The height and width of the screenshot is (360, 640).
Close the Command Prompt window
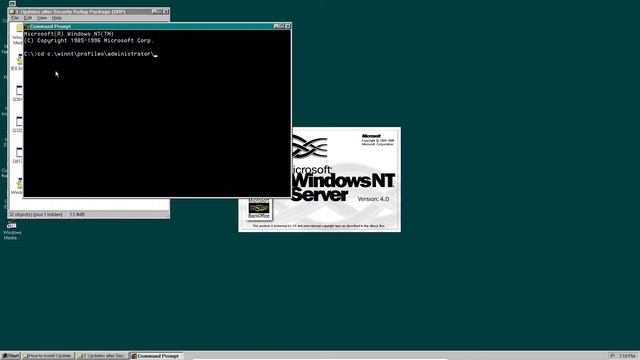[288, 26]
